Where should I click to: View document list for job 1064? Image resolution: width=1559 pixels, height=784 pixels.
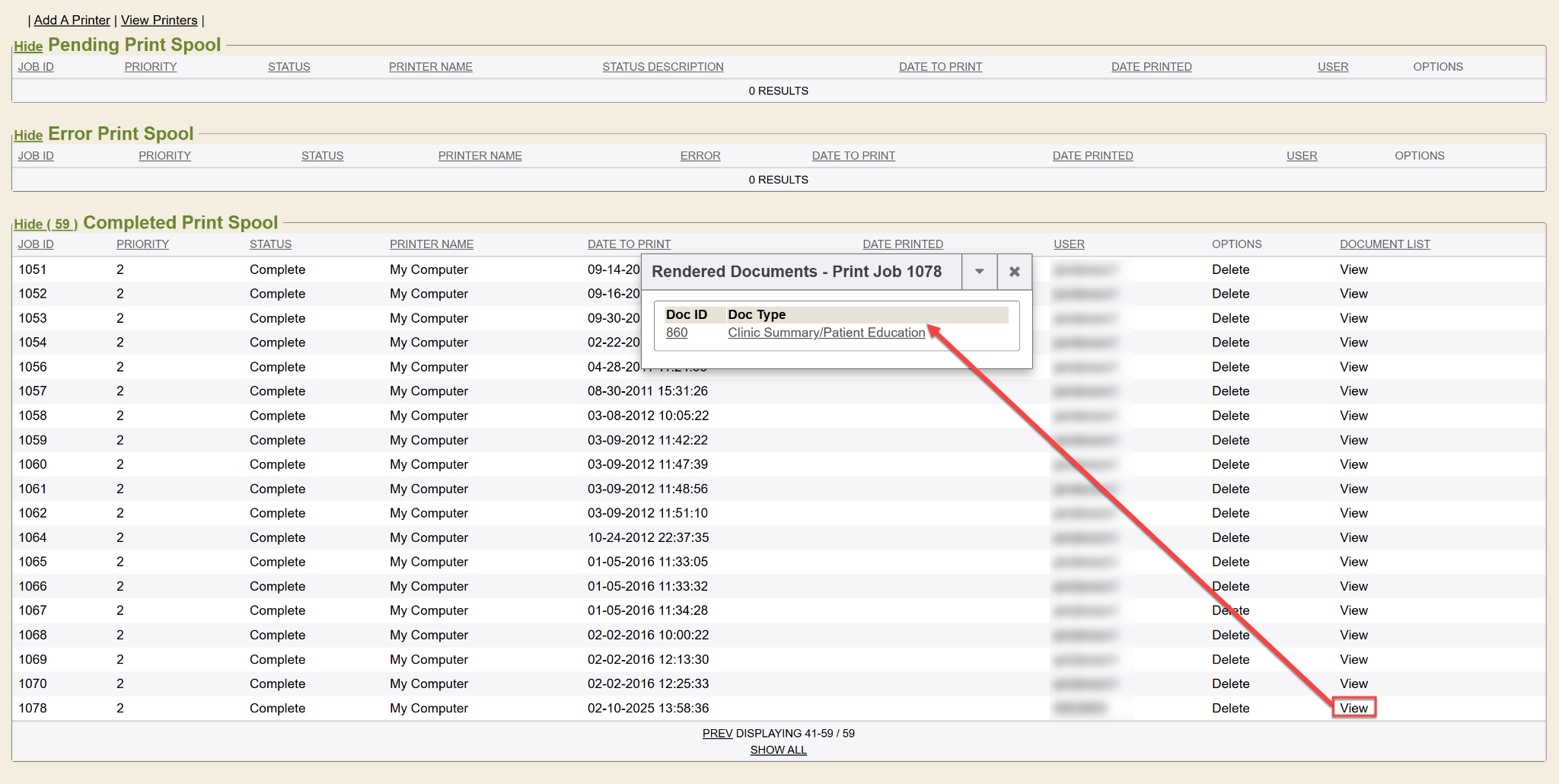1353,537
